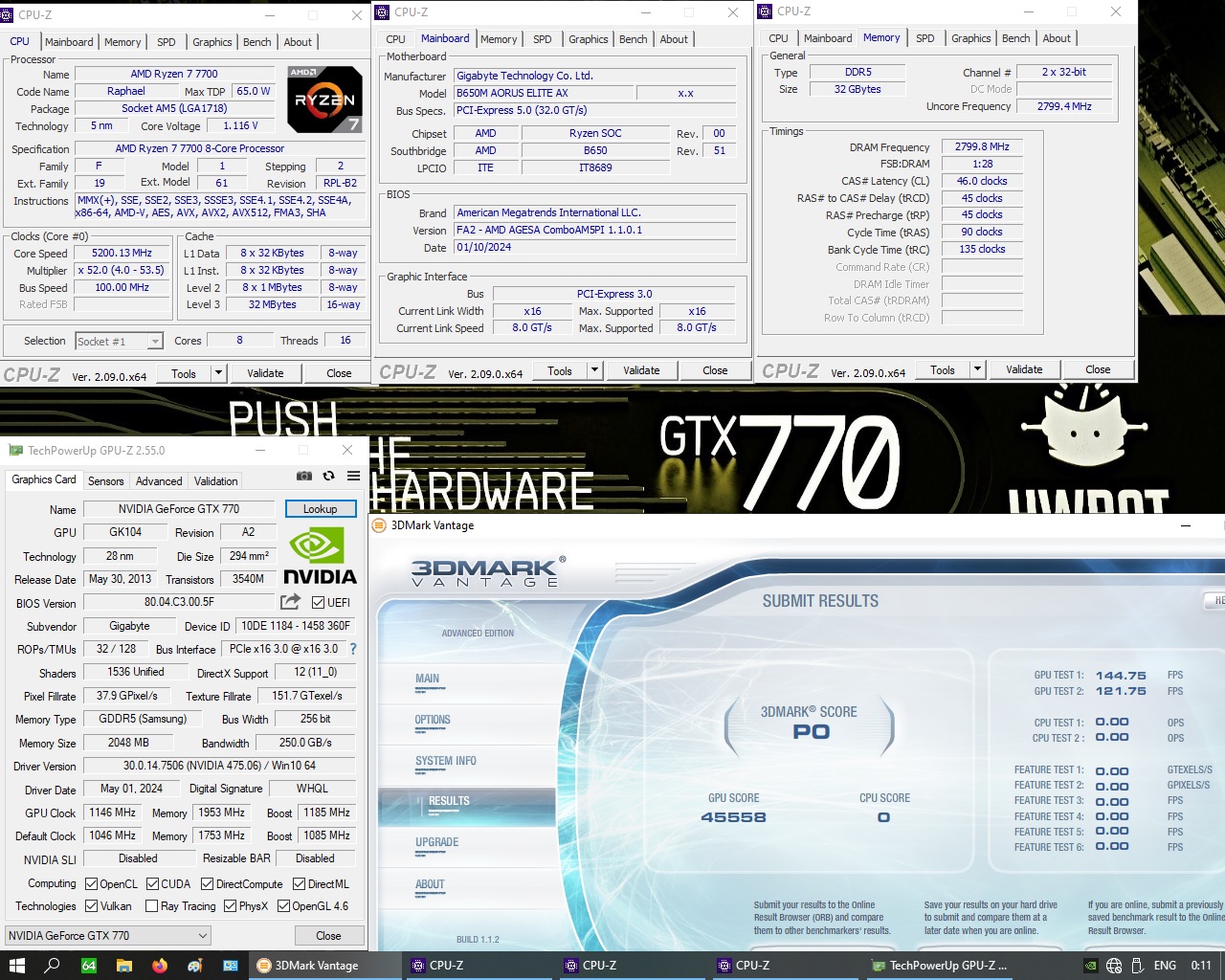The image size is (1225, 980).
Task: Click the Bus Interface question mark icon
Action: (353, 649)
